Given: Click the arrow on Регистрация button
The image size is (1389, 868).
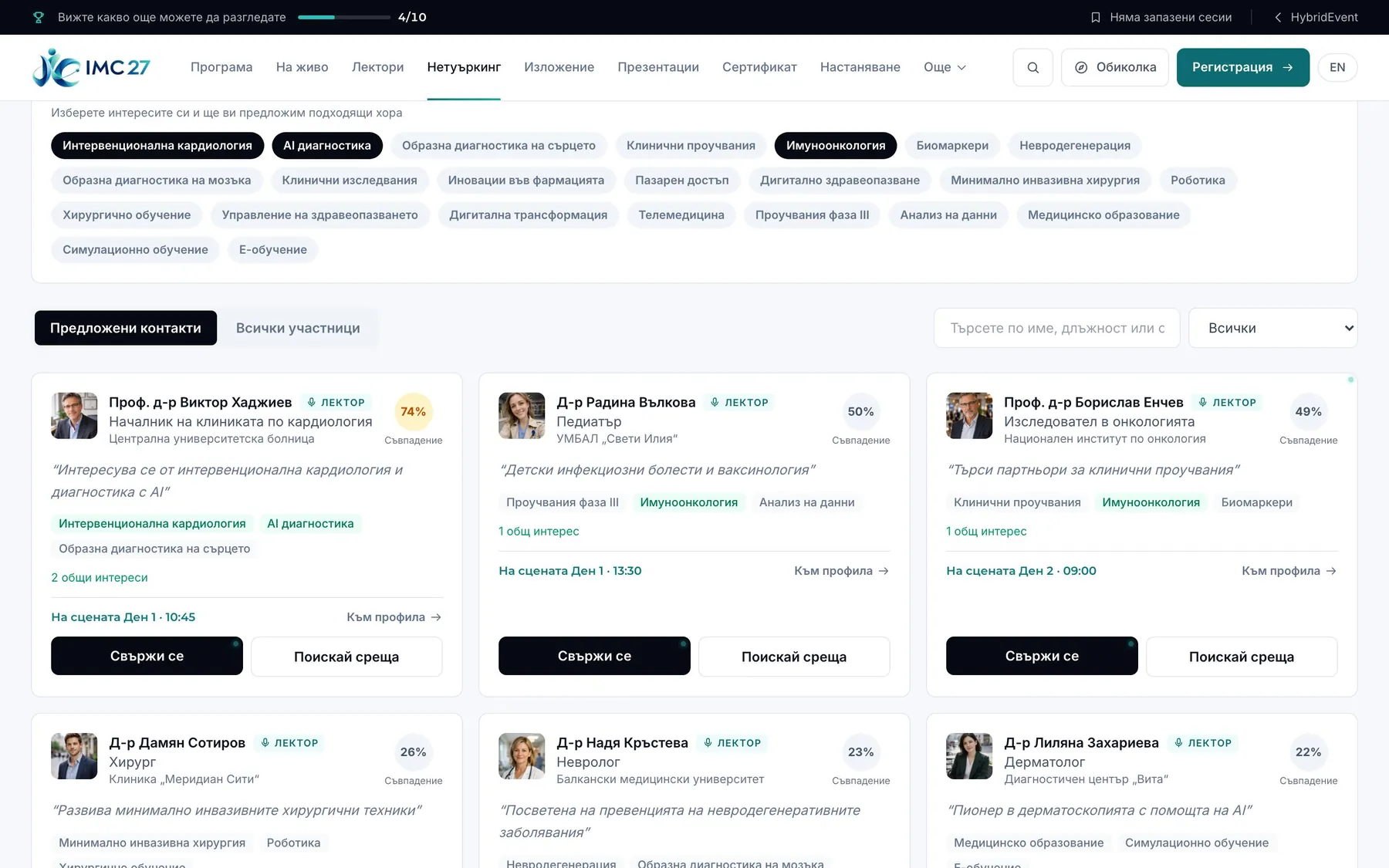Looking at the screenshot, I should (x=1288, y=67).
